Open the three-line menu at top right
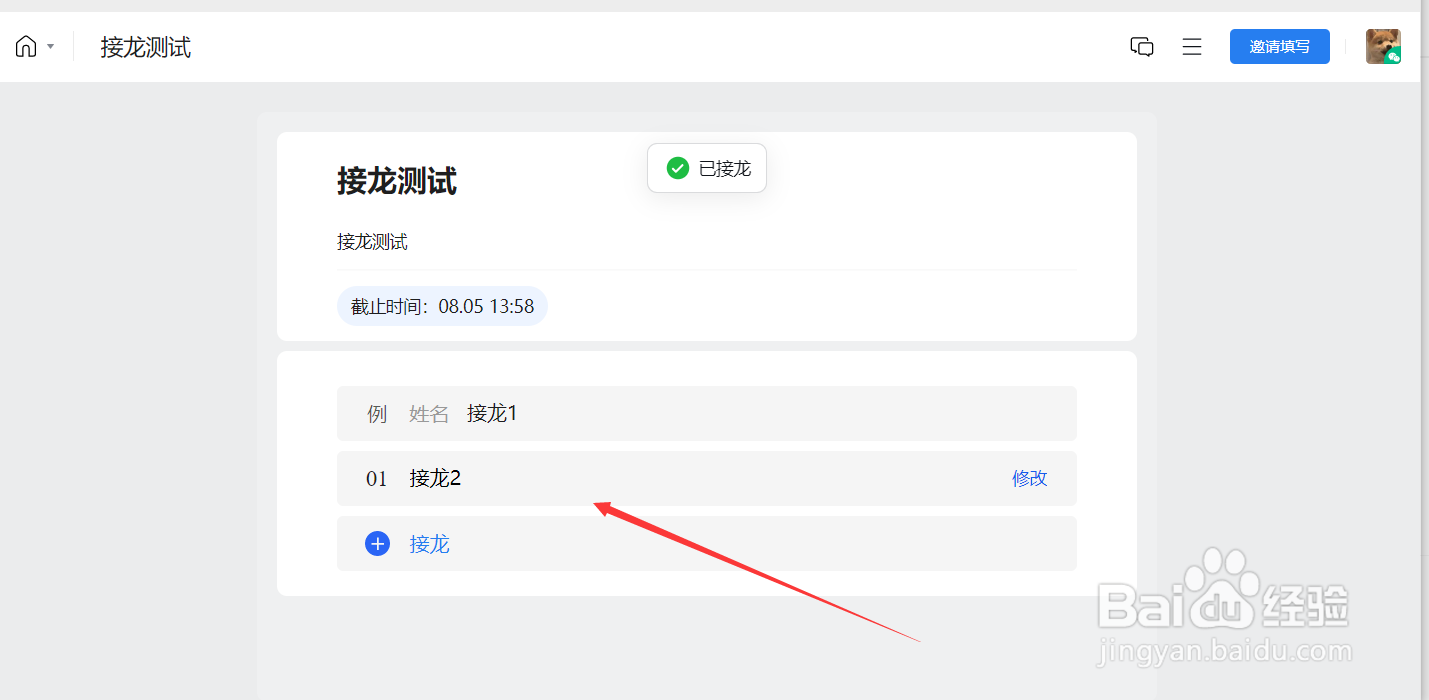Screen dimensions: 1429x700 [1191, 46]
